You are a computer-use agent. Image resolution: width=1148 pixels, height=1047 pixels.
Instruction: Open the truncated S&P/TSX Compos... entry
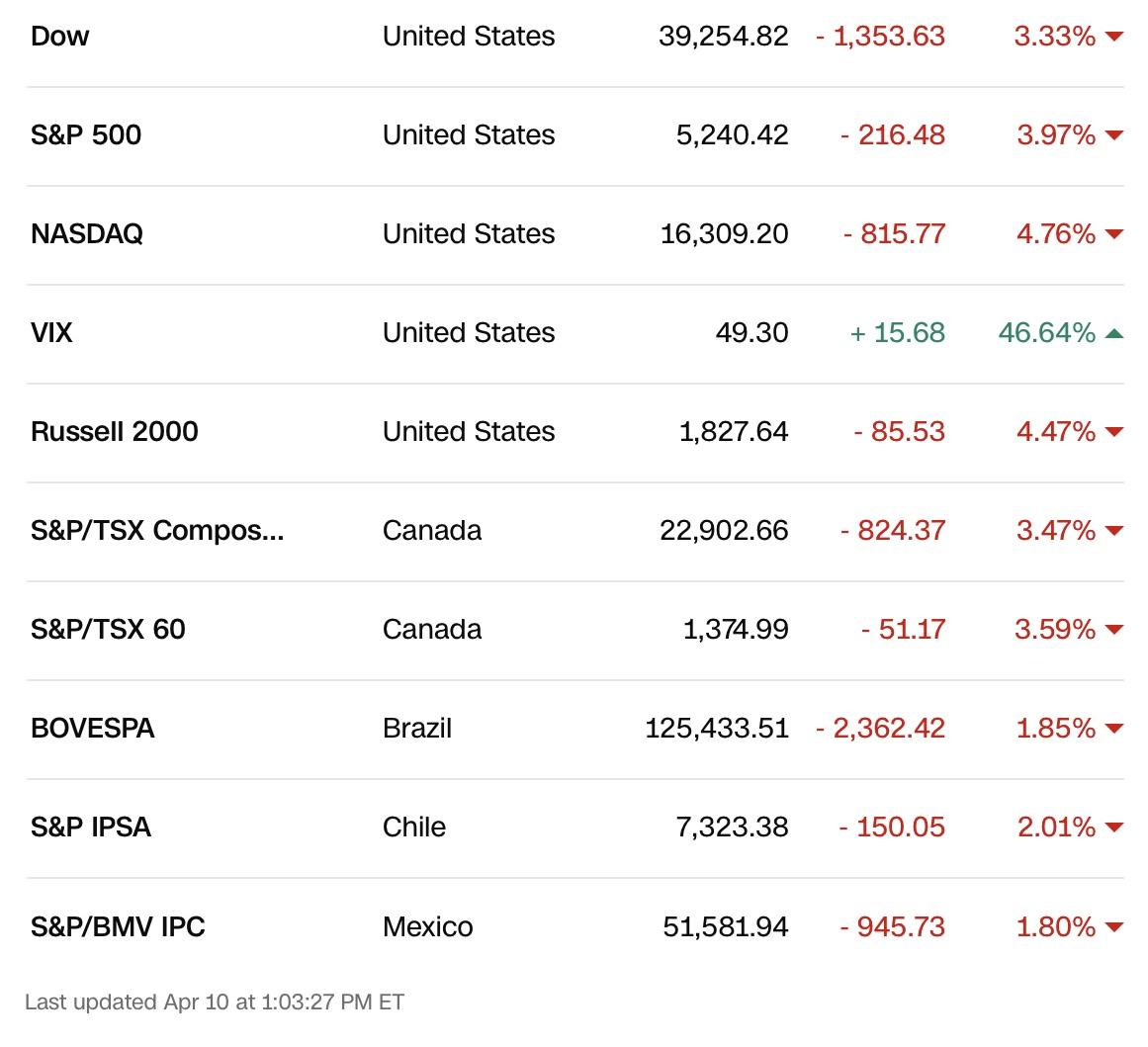[157, 531]
